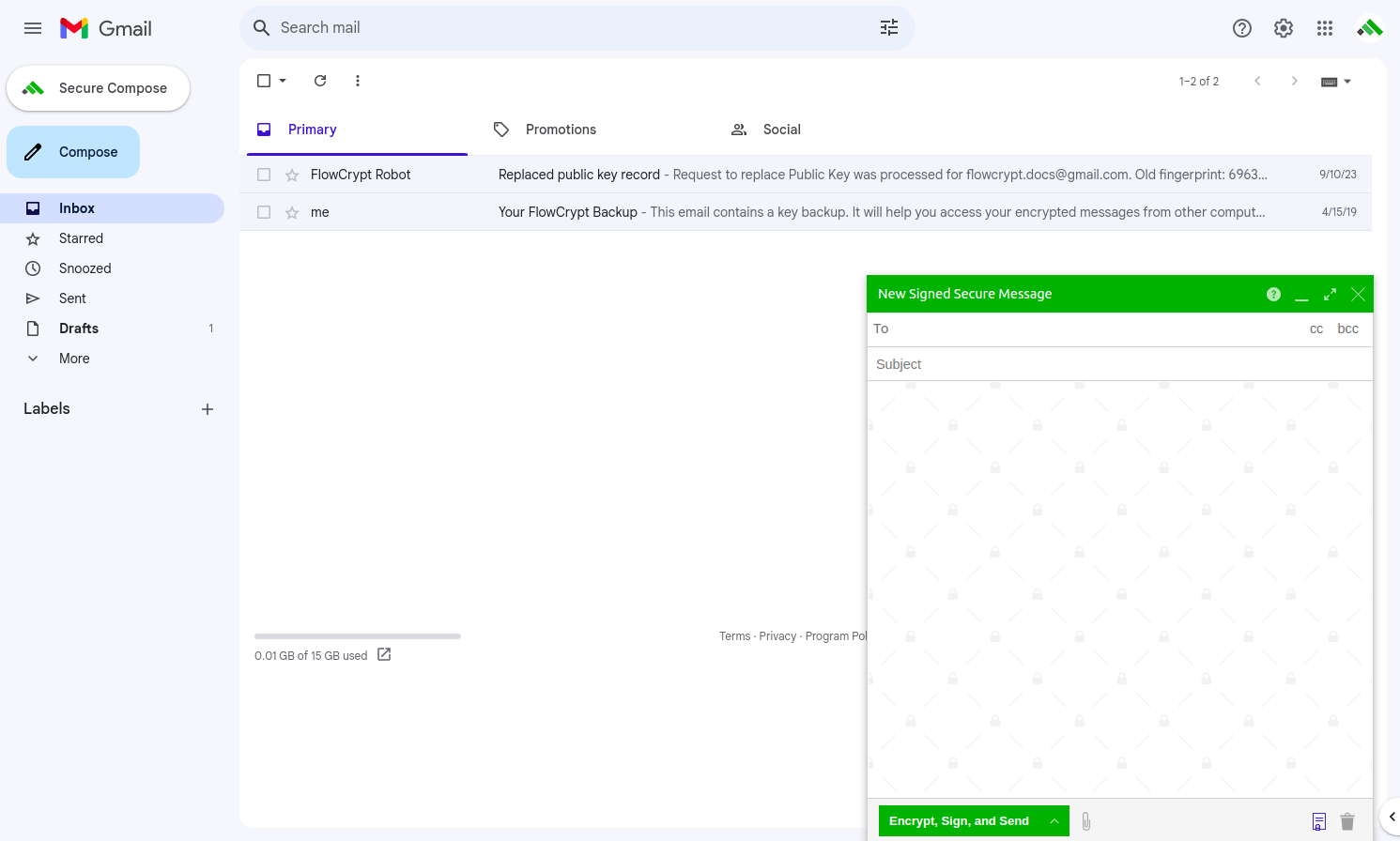Attach a file paperclip icon

1085,821
